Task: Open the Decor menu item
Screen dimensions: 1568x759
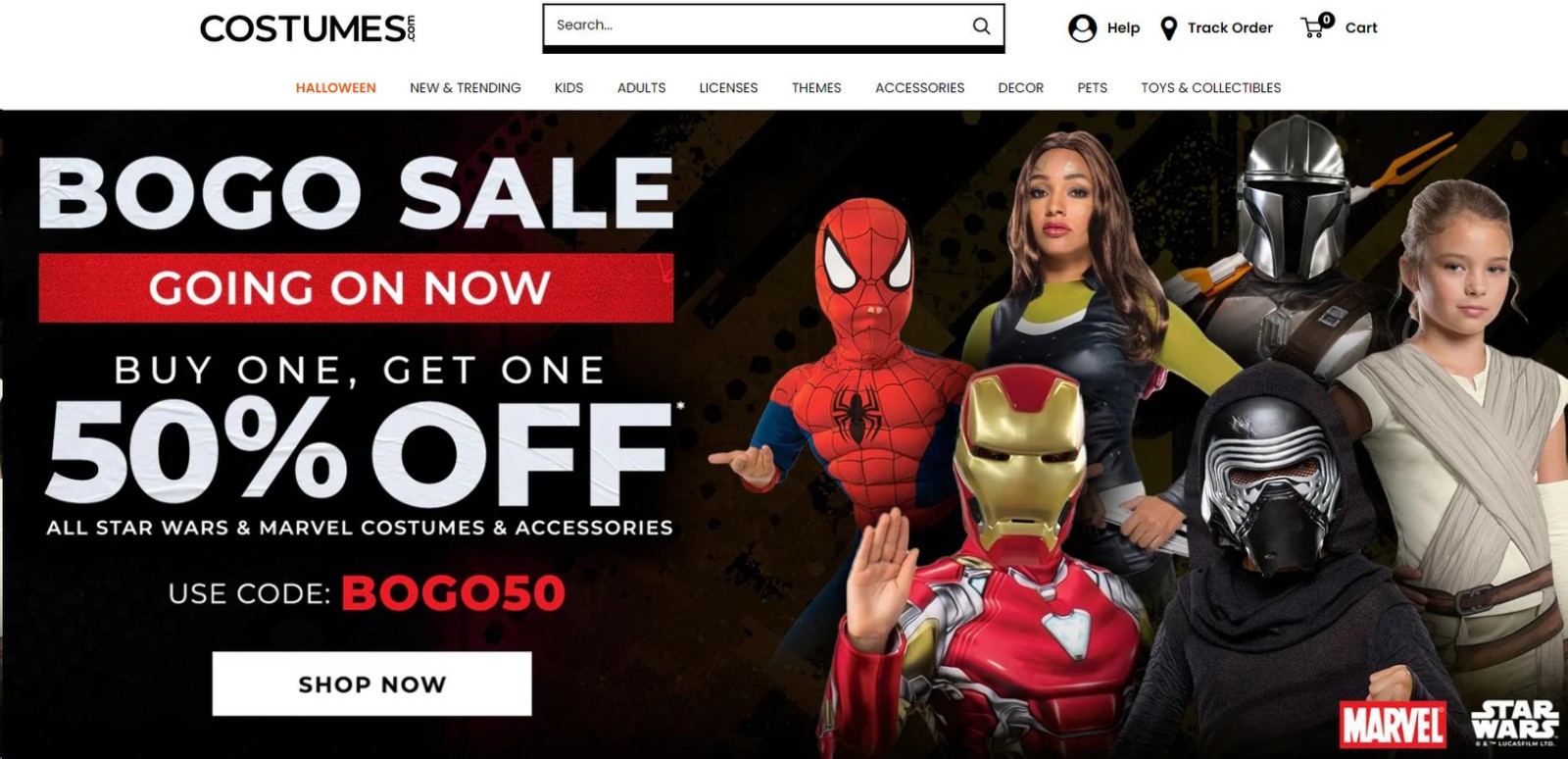Action: pos(1020,87)
